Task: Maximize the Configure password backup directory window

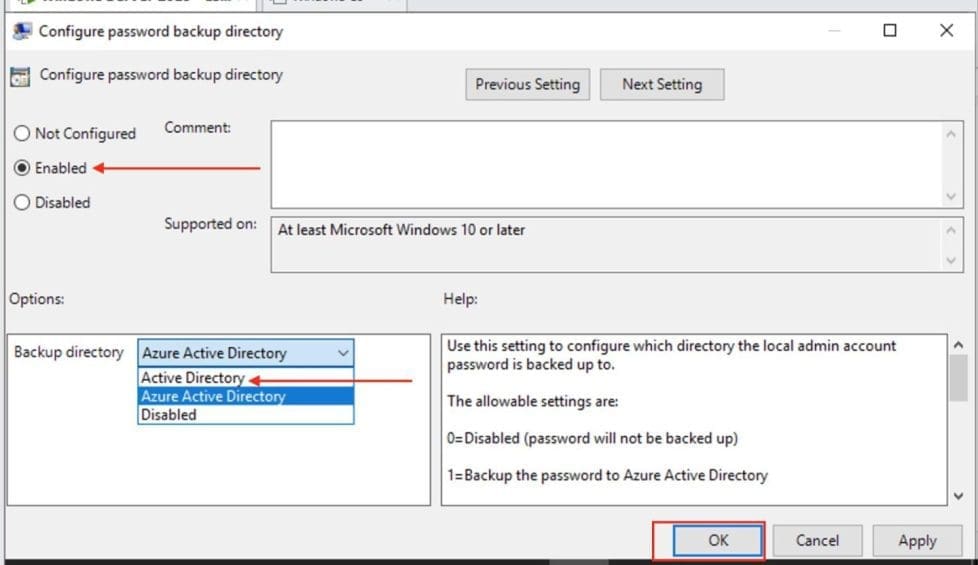Action: (890, 30)
